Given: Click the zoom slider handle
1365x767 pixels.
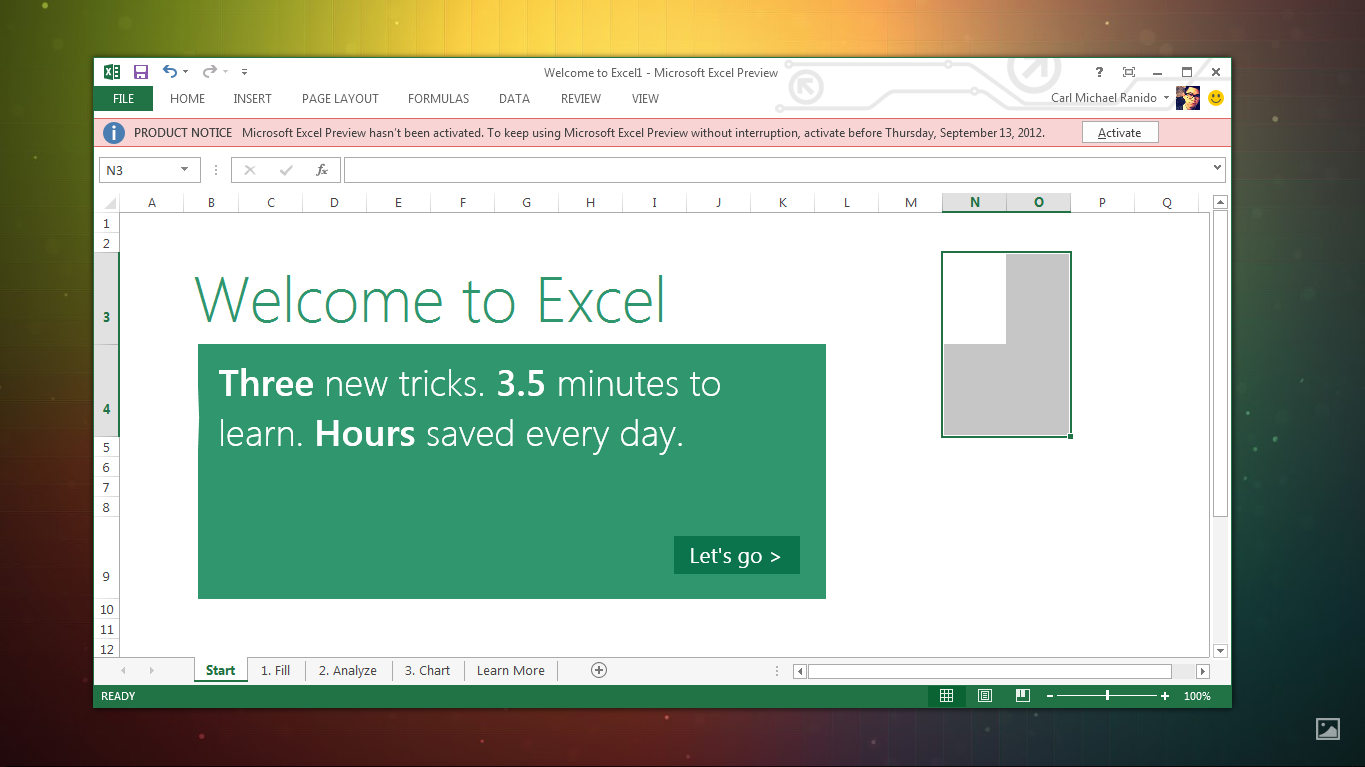Looking at the screenshot, I should tap(1107, 695).
